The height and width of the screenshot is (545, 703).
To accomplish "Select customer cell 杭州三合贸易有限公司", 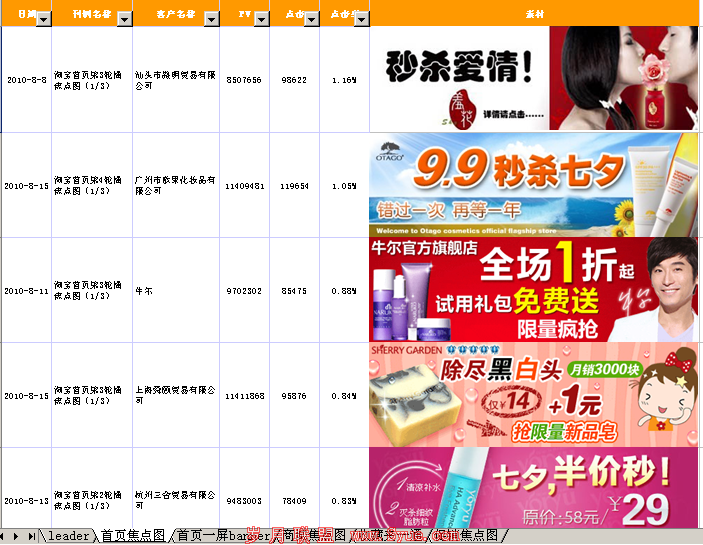I will (x=176, y=488).
